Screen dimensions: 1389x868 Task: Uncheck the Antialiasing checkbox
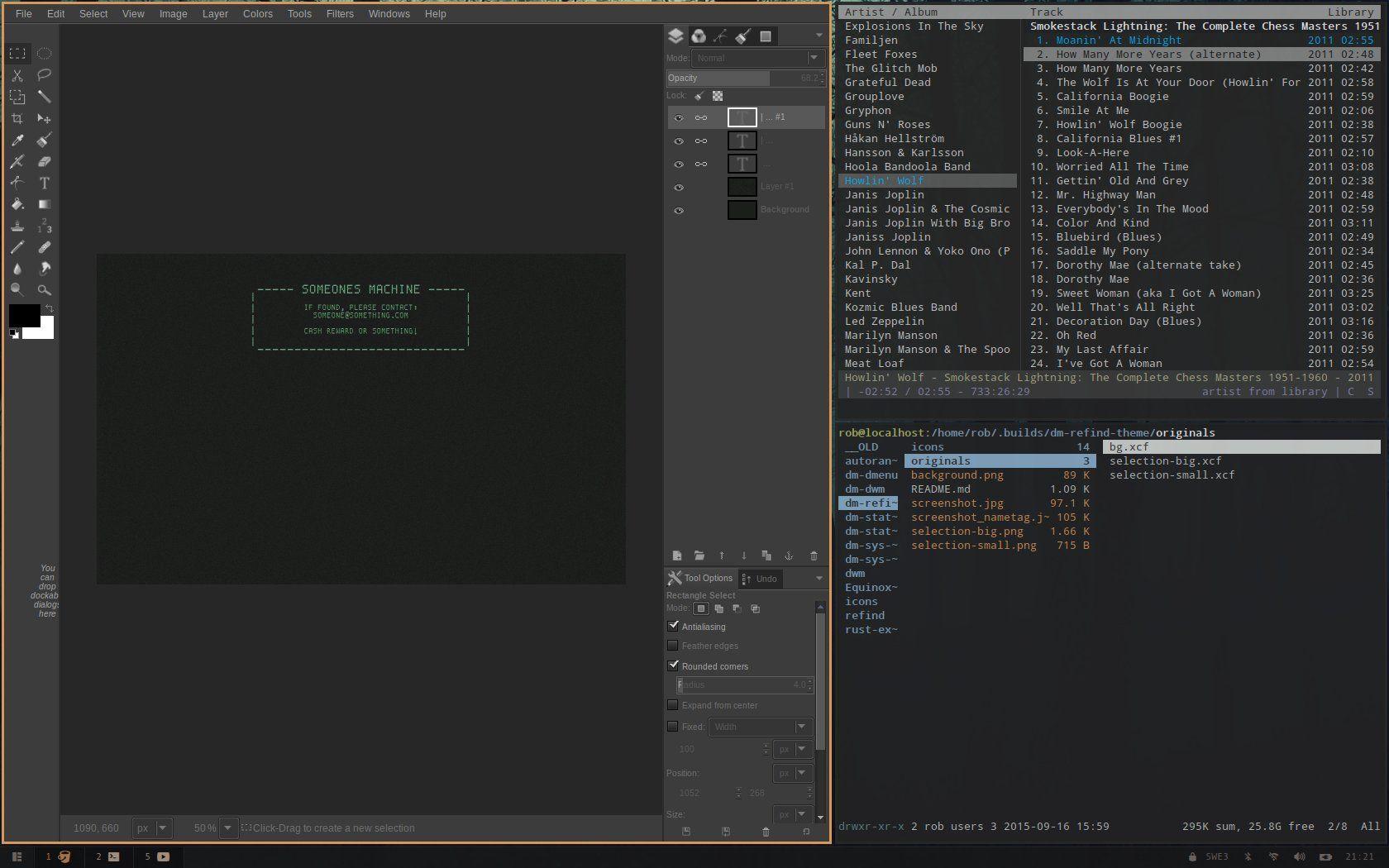673,626
